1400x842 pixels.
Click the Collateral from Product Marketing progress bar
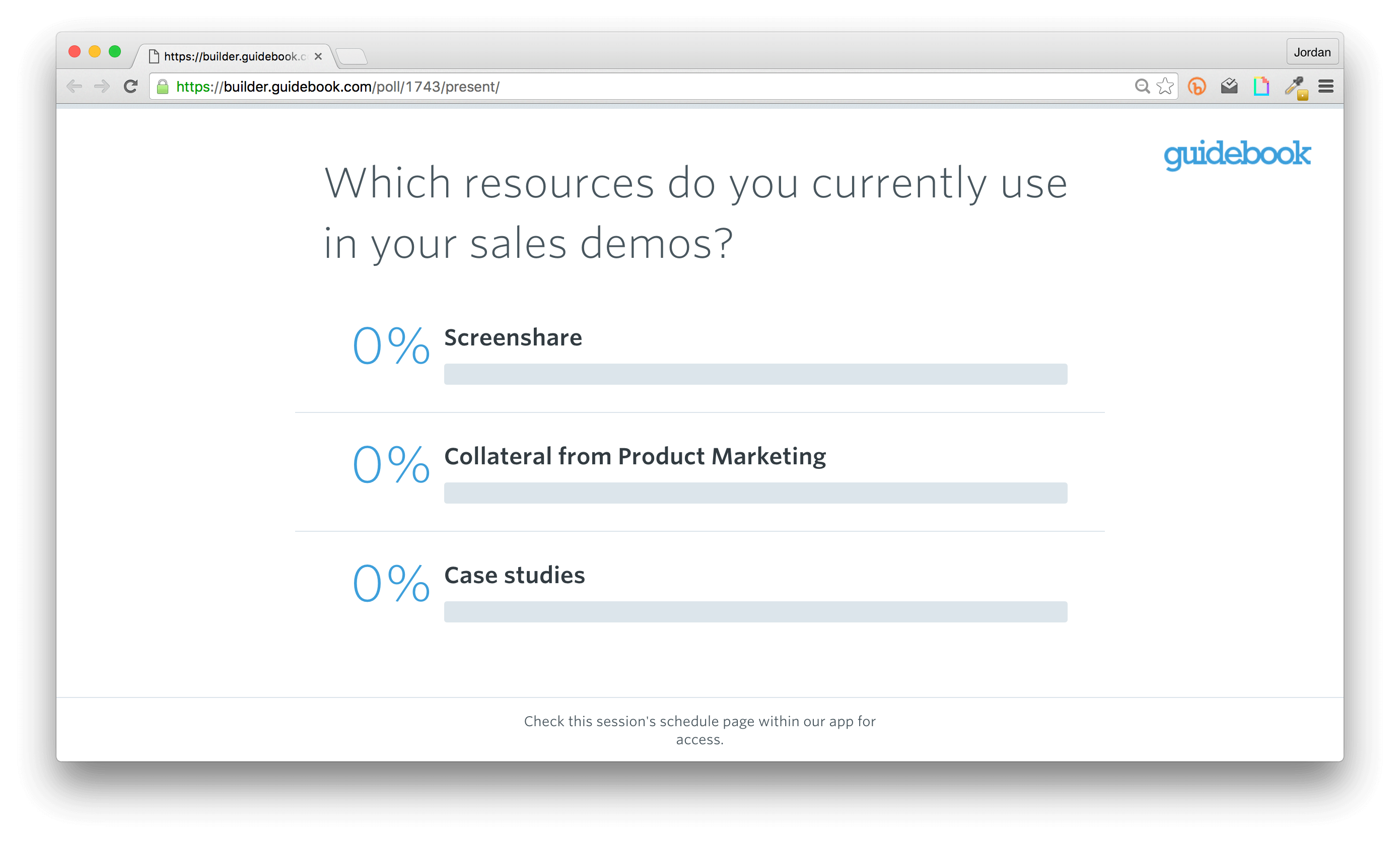click(x=755, y=493)
